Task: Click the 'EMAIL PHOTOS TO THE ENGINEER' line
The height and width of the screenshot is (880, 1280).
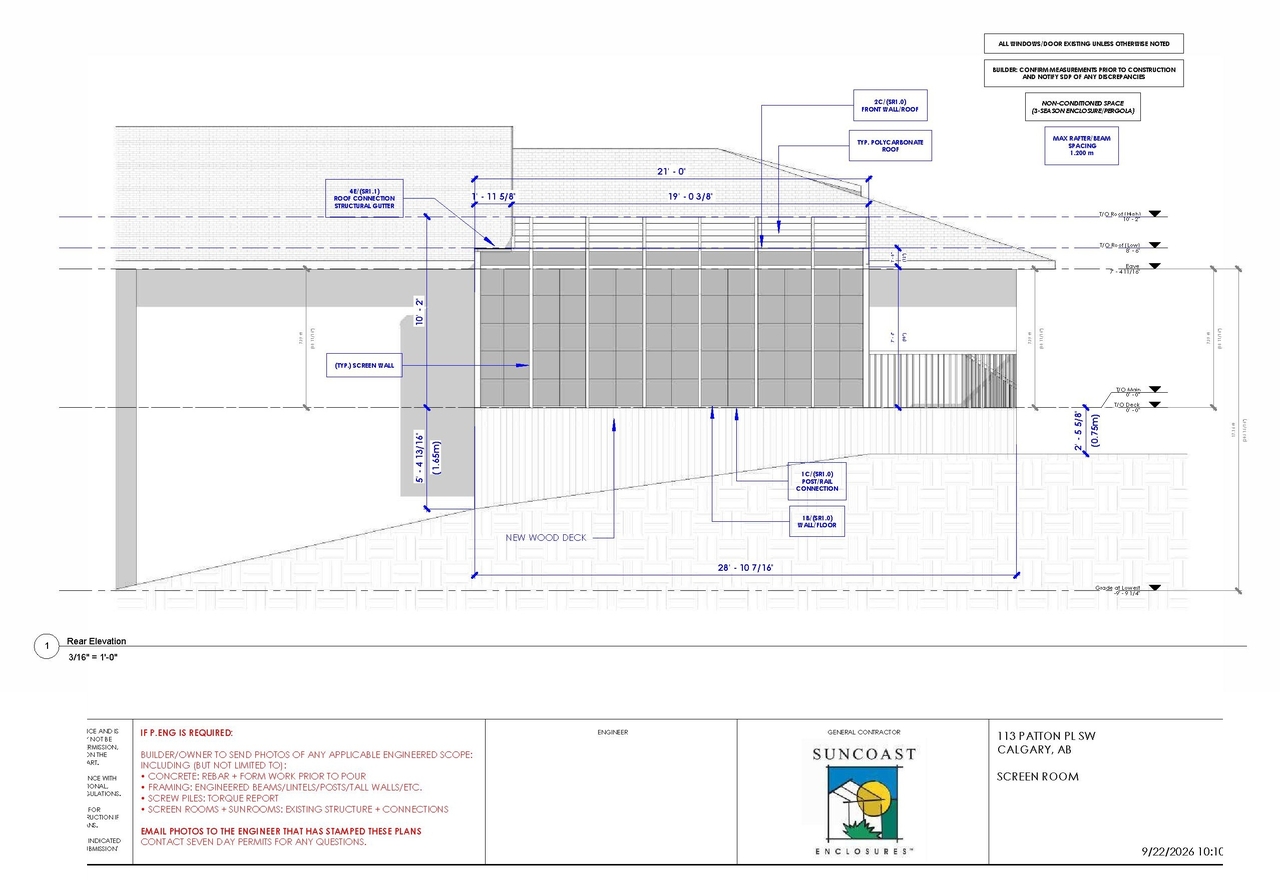Action: pyautogui.click(x=281, y=831)
